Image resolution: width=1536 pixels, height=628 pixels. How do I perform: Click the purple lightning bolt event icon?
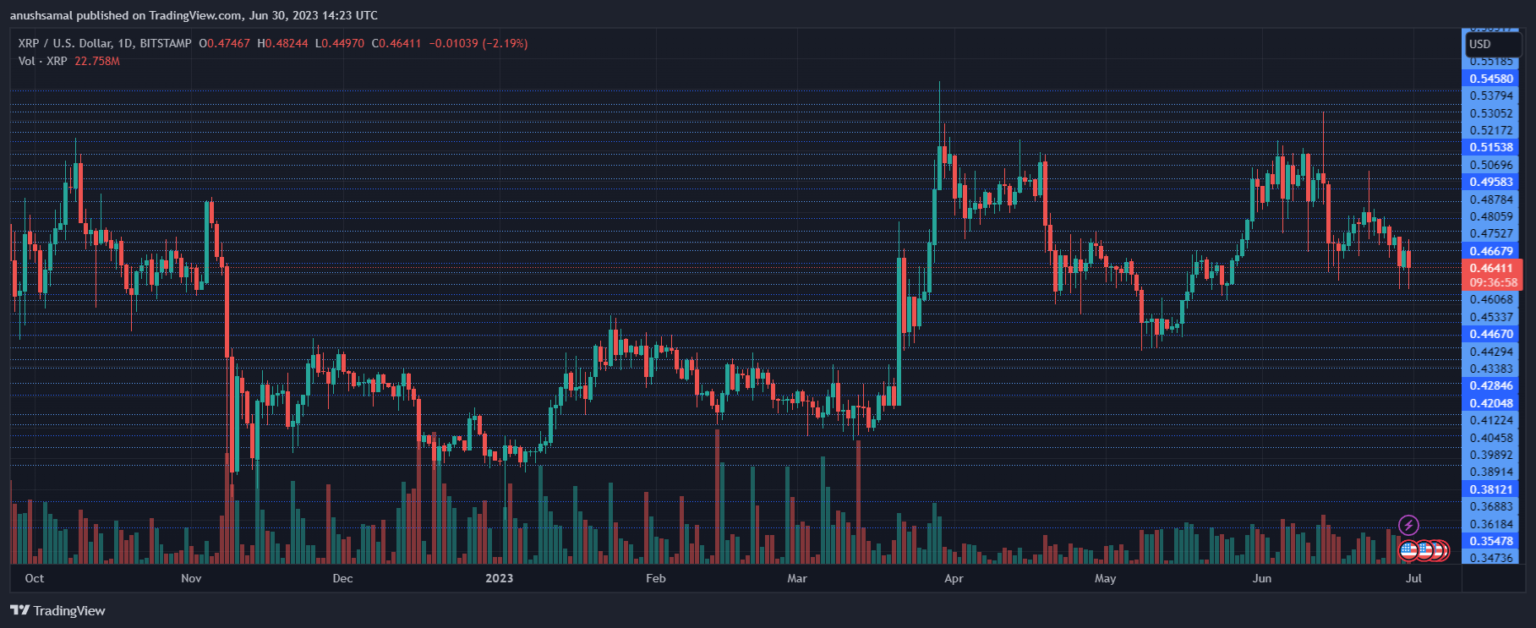click(x=1409, y=525)
